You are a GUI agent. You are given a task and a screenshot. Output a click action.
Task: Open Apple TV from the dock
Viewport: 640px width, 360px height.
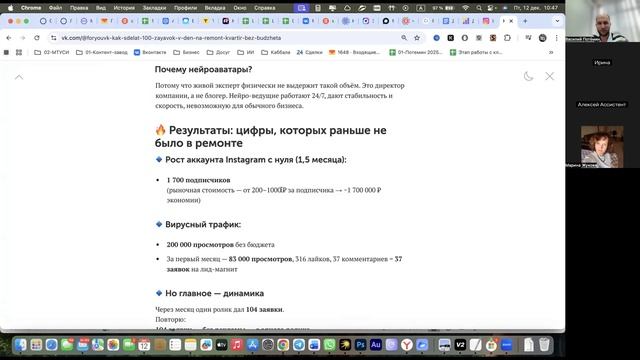coord(221,345)
